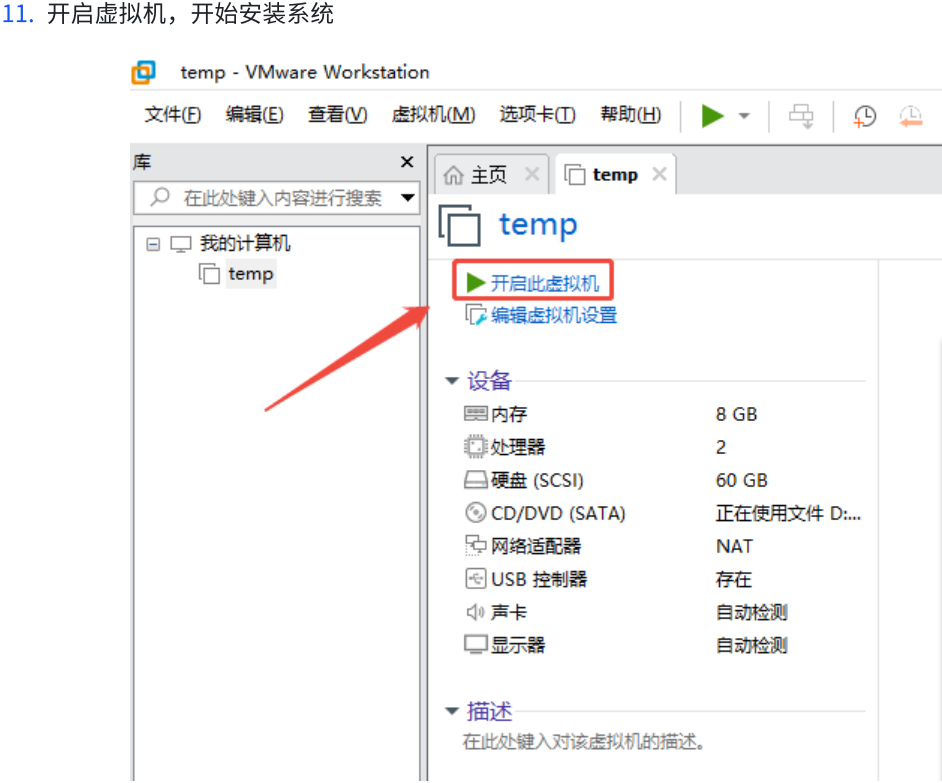This screenshot has height=783, width=942.
Task: Click the VMware Workstation logo icon
Action: point(144,73)
